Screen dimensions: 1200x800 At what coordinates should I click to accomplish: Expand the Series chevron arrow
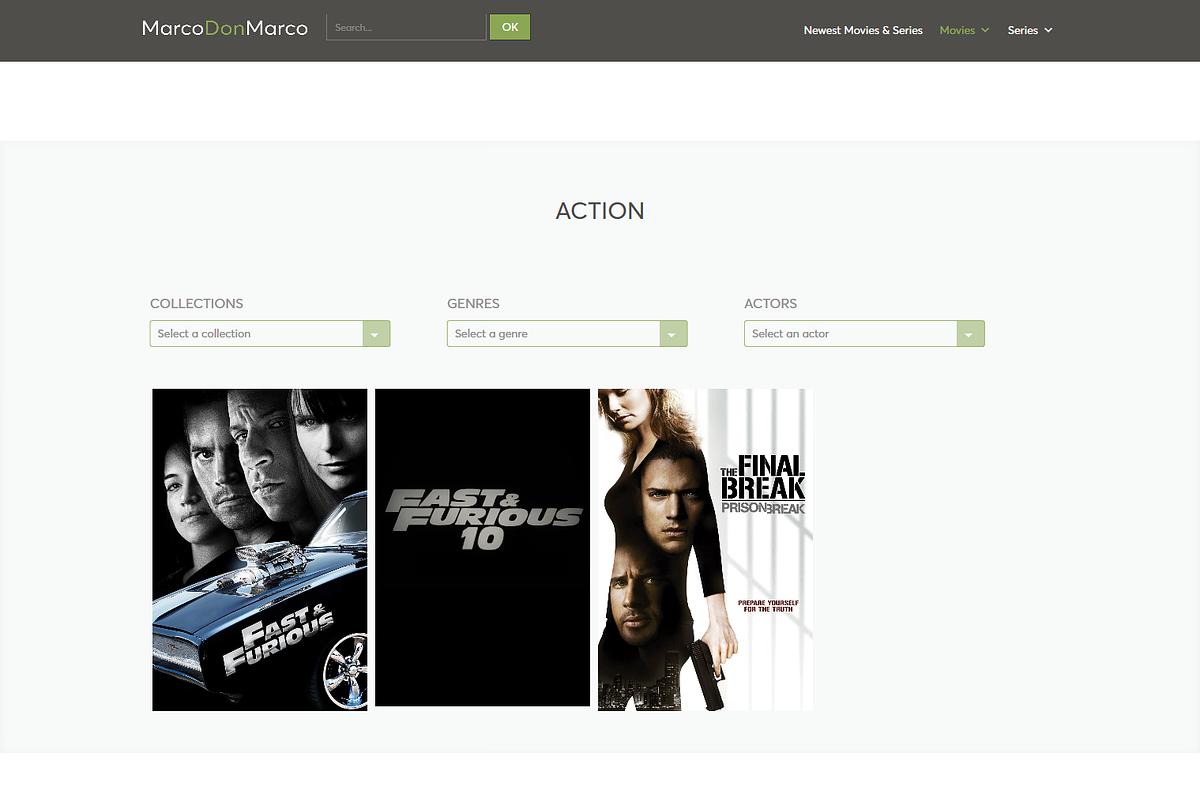pos(1048,30)
